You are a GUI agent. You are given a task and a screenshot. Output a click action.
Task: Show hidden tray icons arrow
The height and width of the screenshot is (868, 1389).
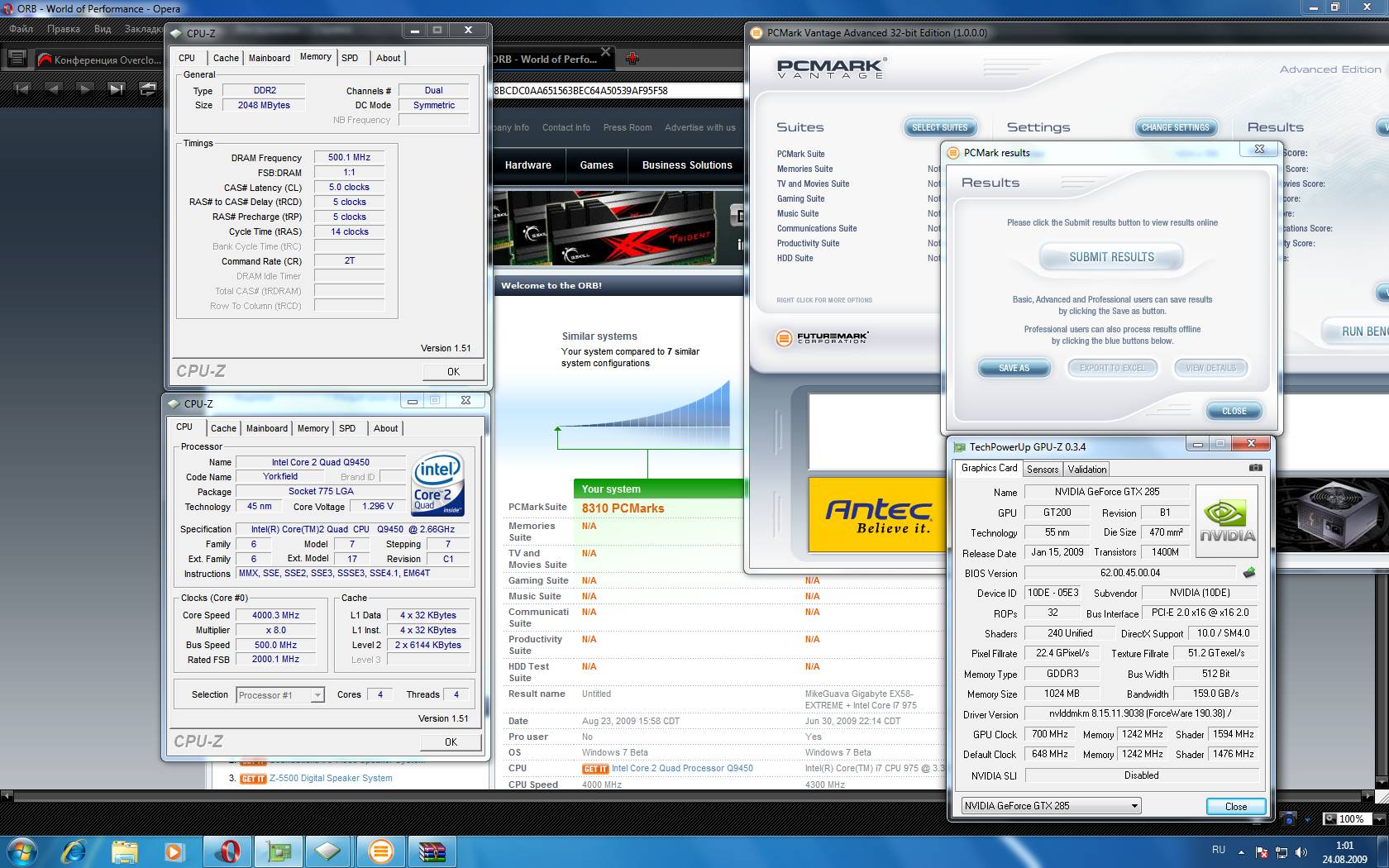click(x=1241, y=851)
